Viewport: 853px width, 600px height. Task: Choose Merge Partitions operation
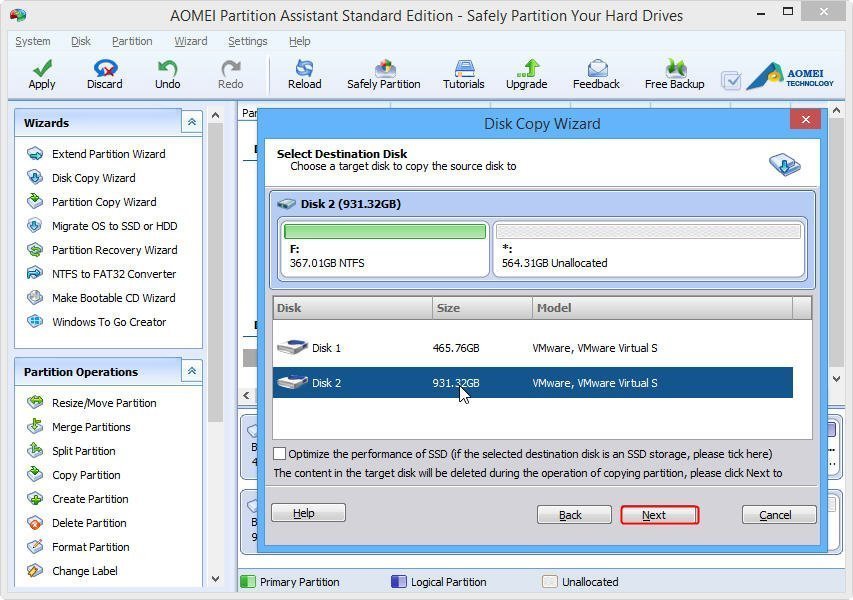[x=78, y=426]
